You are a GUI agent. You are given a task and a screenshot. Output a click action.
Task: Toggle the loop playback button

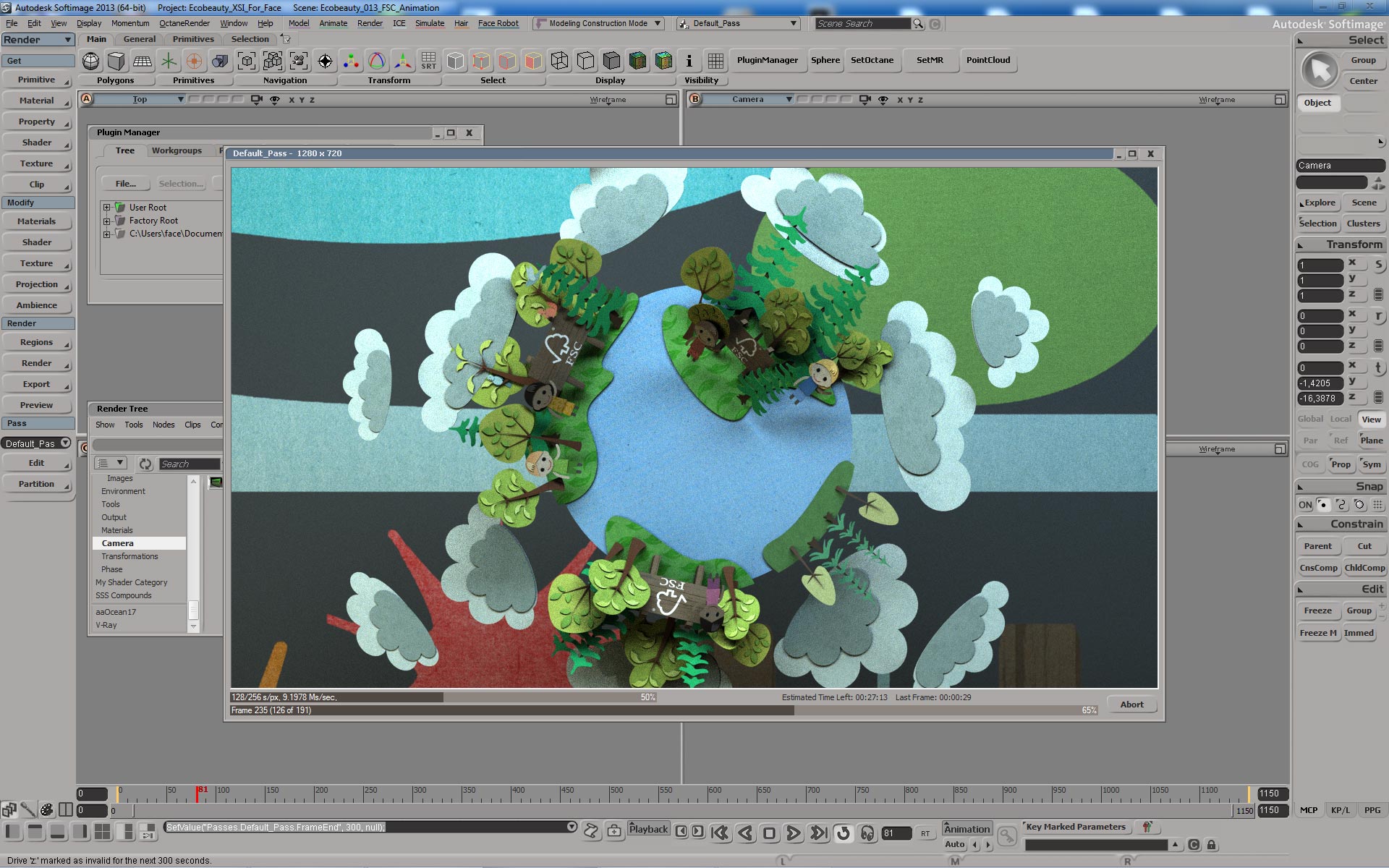(843, 833)
